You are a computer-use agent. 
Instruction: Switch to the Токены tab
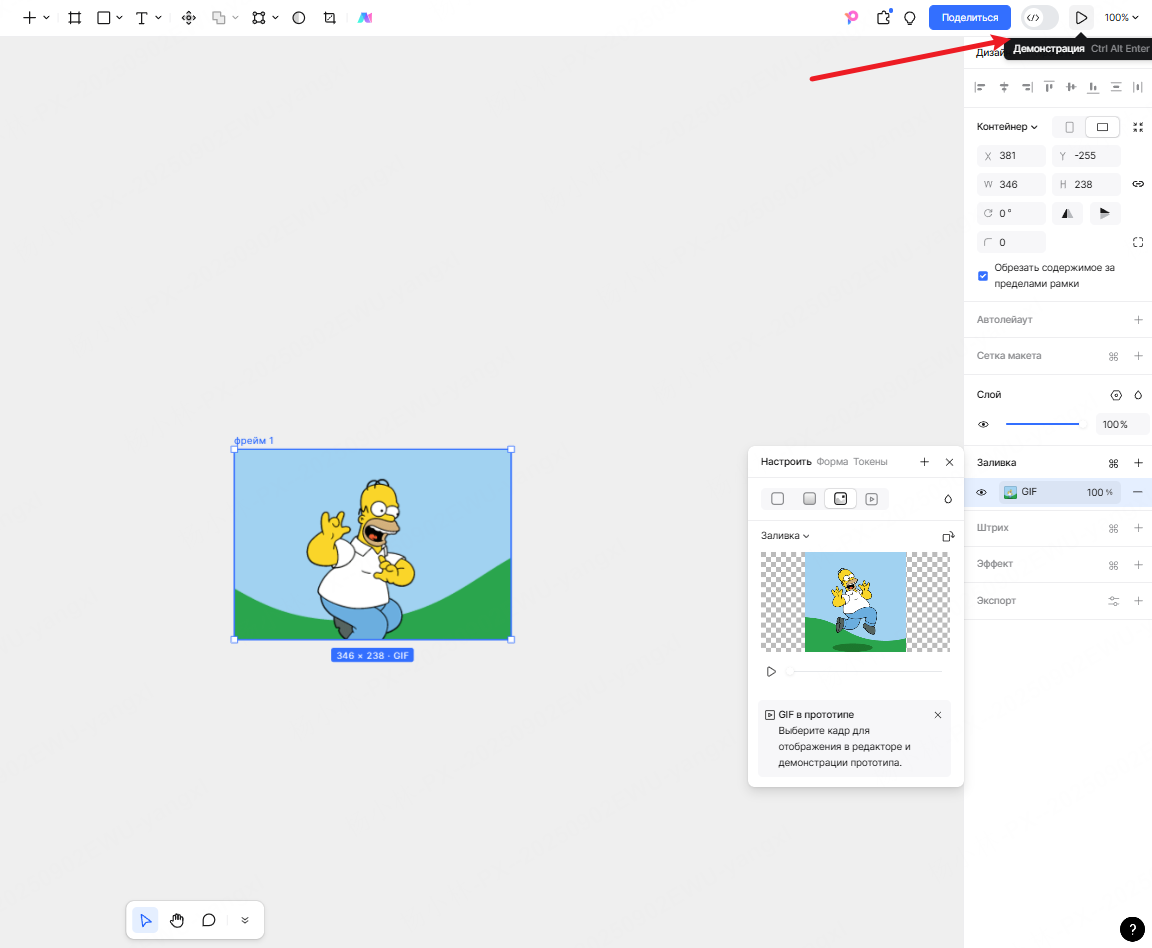[870, 462]
